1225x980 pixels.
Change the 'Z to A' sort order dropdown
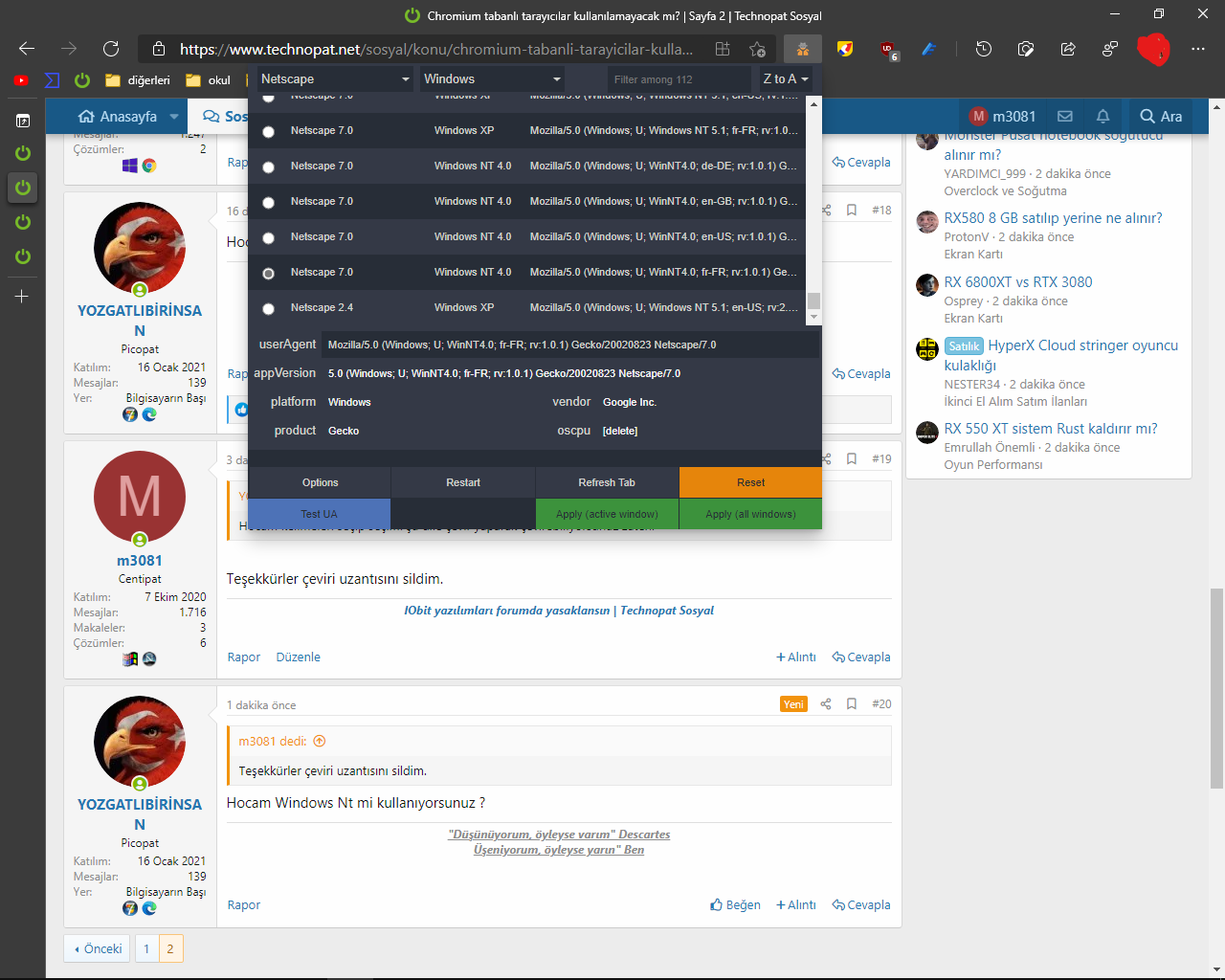pos(786,79)
